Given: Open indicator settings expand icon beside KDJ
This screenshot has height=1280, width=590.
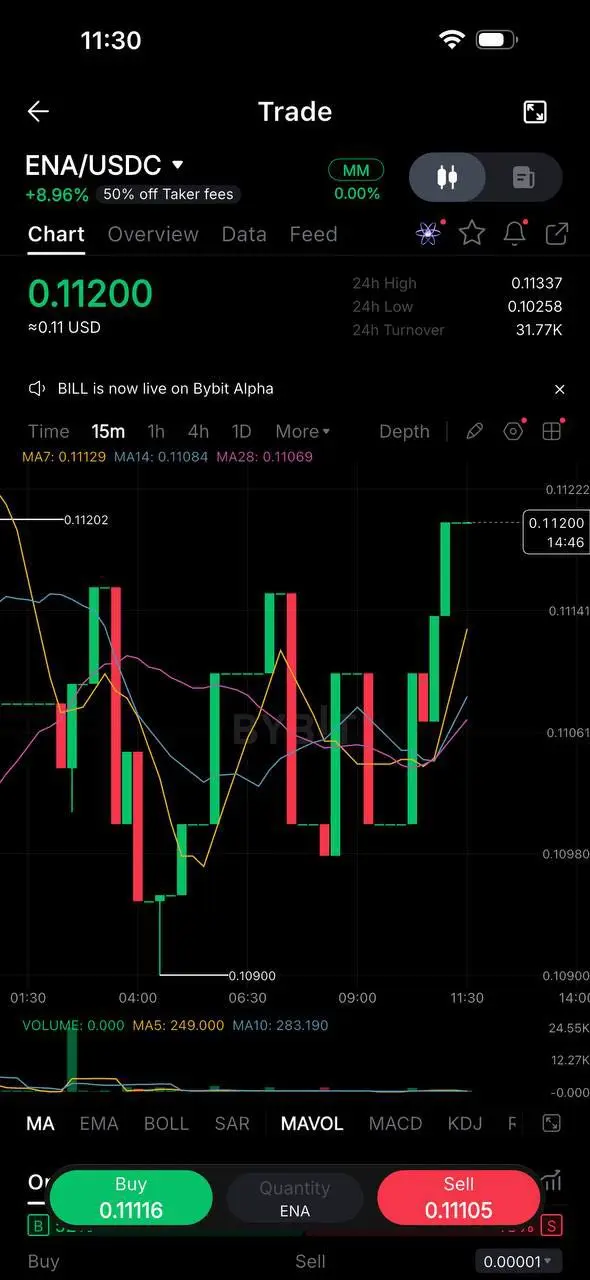Looking at the screenshot, I should pos(551,1123).
